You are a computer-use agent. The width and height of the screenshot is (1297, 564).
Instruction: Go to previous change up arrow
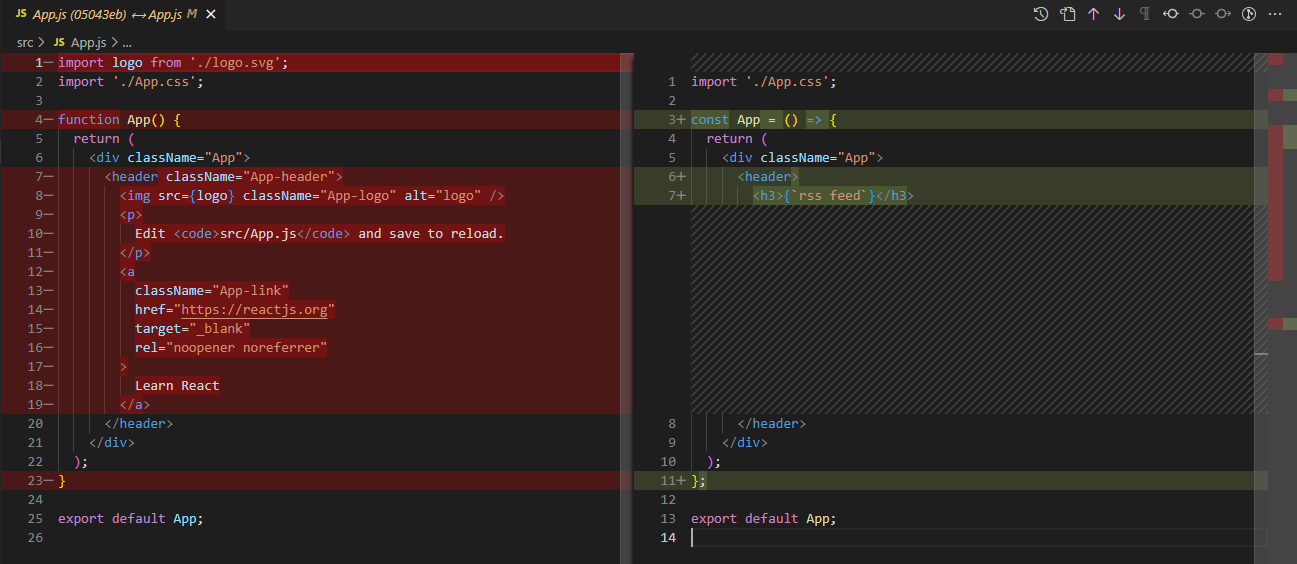1093,14
